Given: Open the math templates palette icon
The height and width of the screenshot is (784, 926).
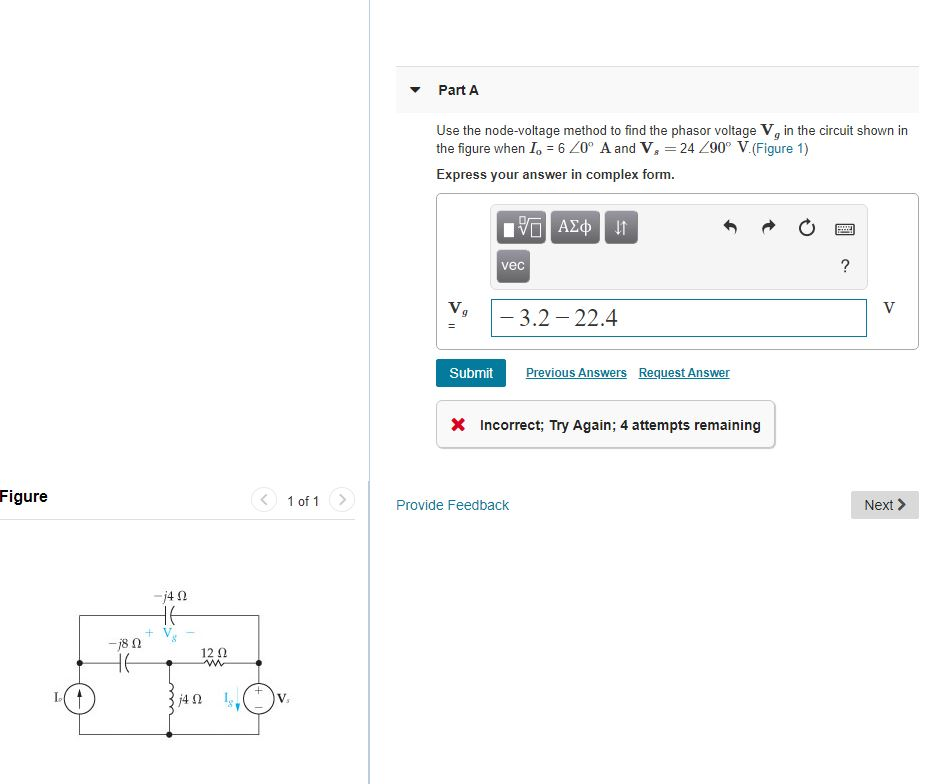Looking at the screenshot, I should (x=519, y=227).
